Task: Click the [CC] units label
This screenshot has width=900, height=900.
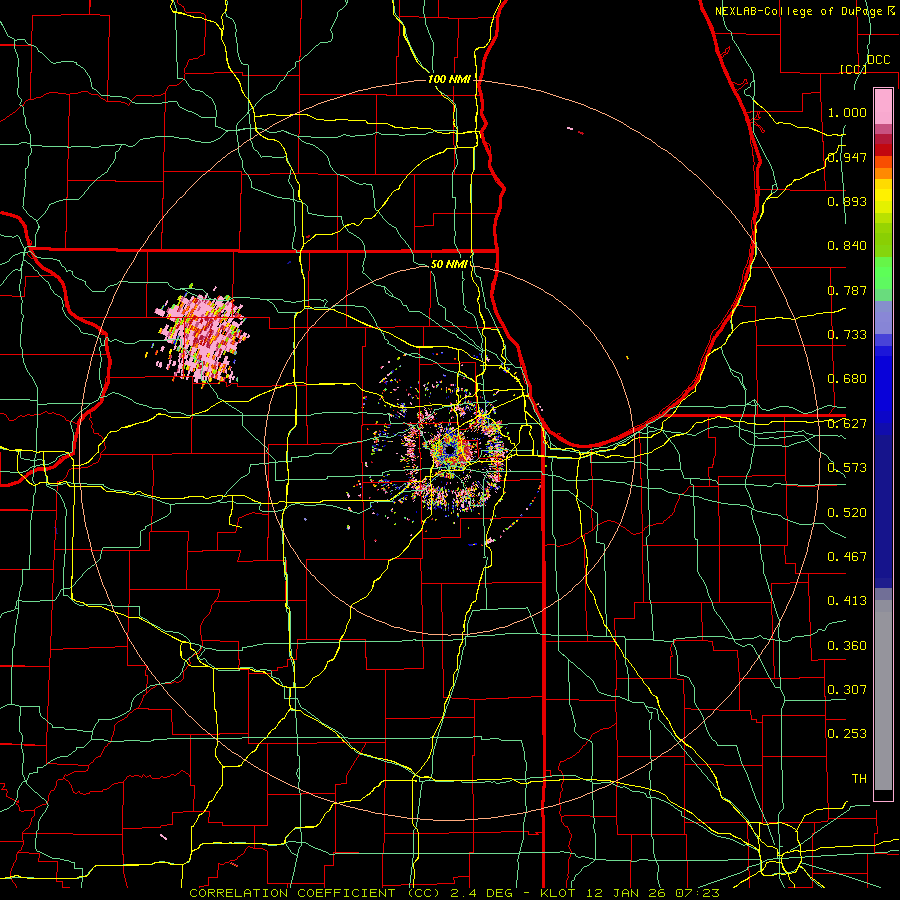Action: pos(853,69)
